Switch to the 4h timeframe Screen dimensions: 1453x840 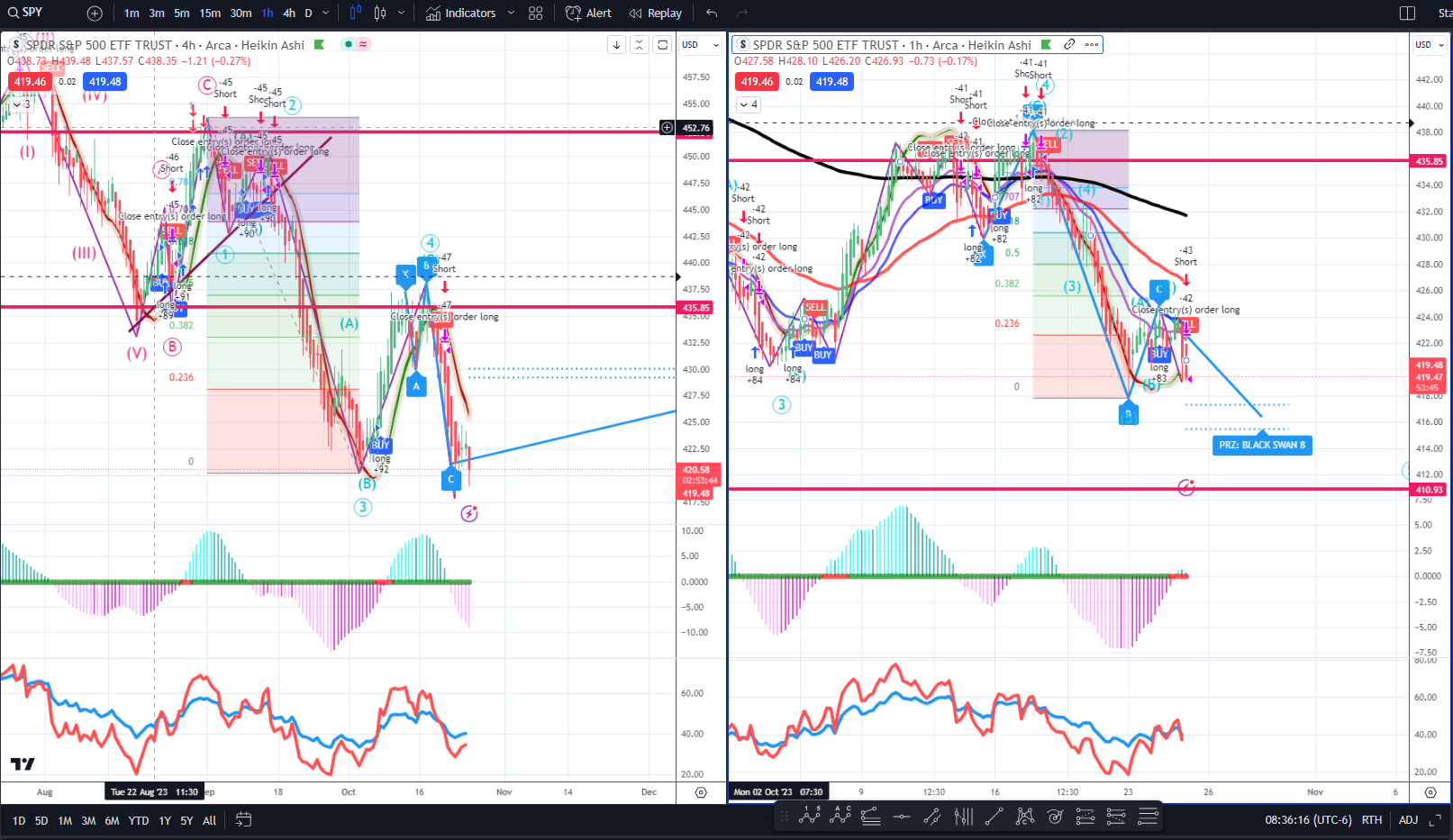(x=289, y=14)
